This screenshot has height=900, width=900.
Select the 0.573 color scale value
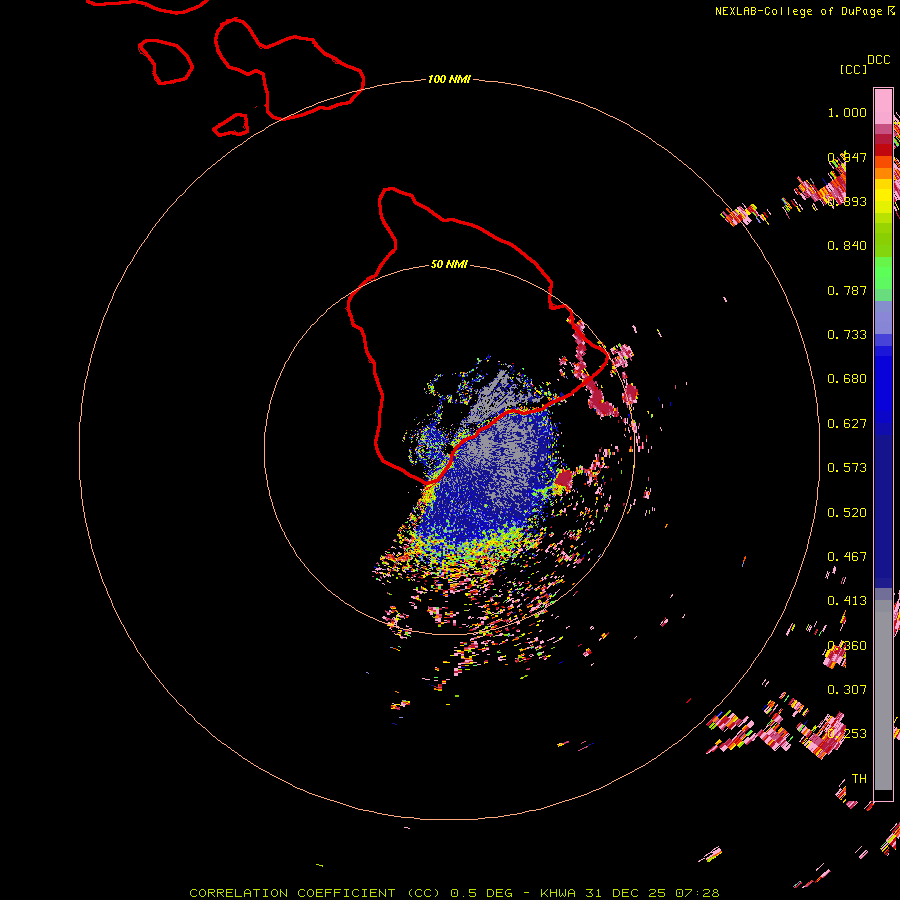tap(847, 468)
